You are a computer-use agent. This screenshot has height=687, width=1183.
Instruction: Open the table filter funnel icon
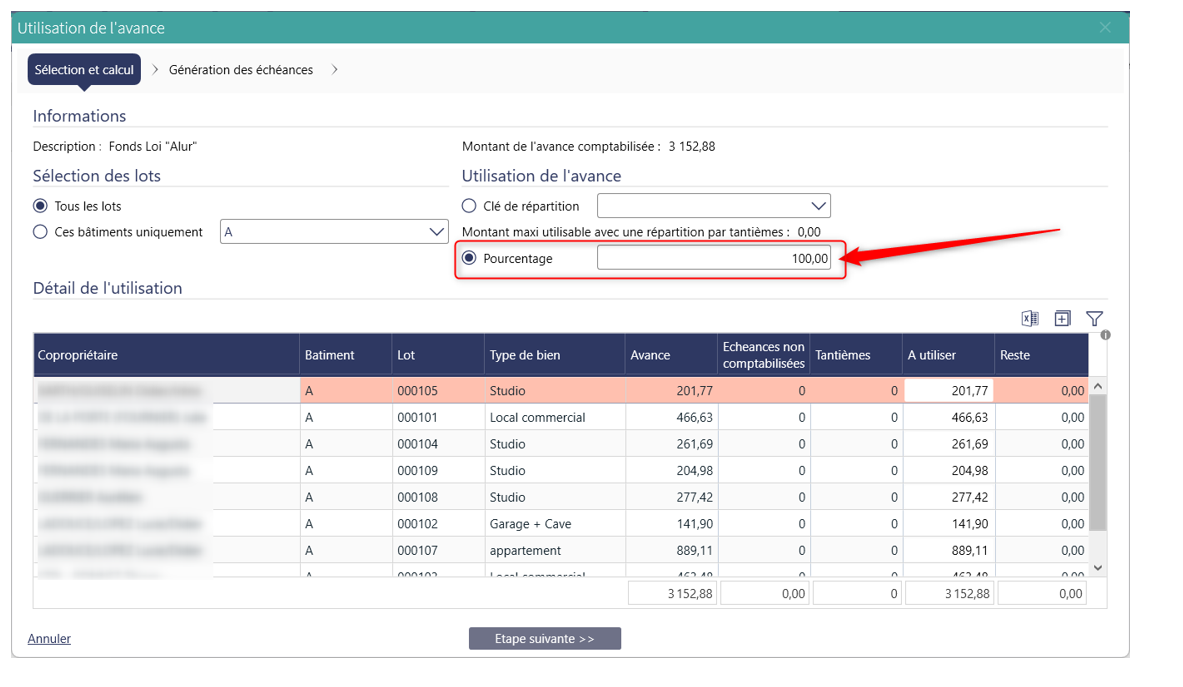tap(1094, 318)
